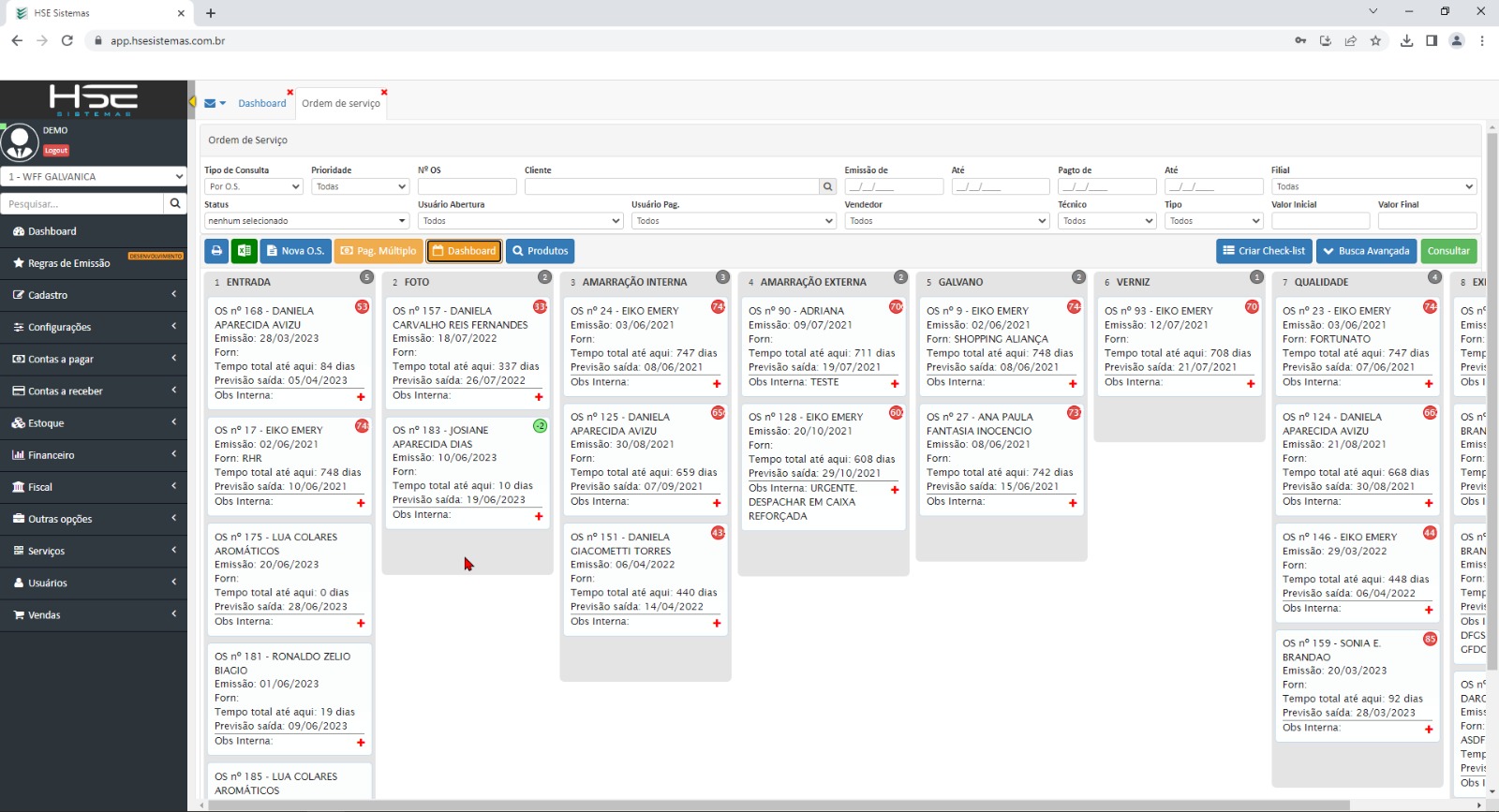Click the green Consultar button

click(1448, 251)
